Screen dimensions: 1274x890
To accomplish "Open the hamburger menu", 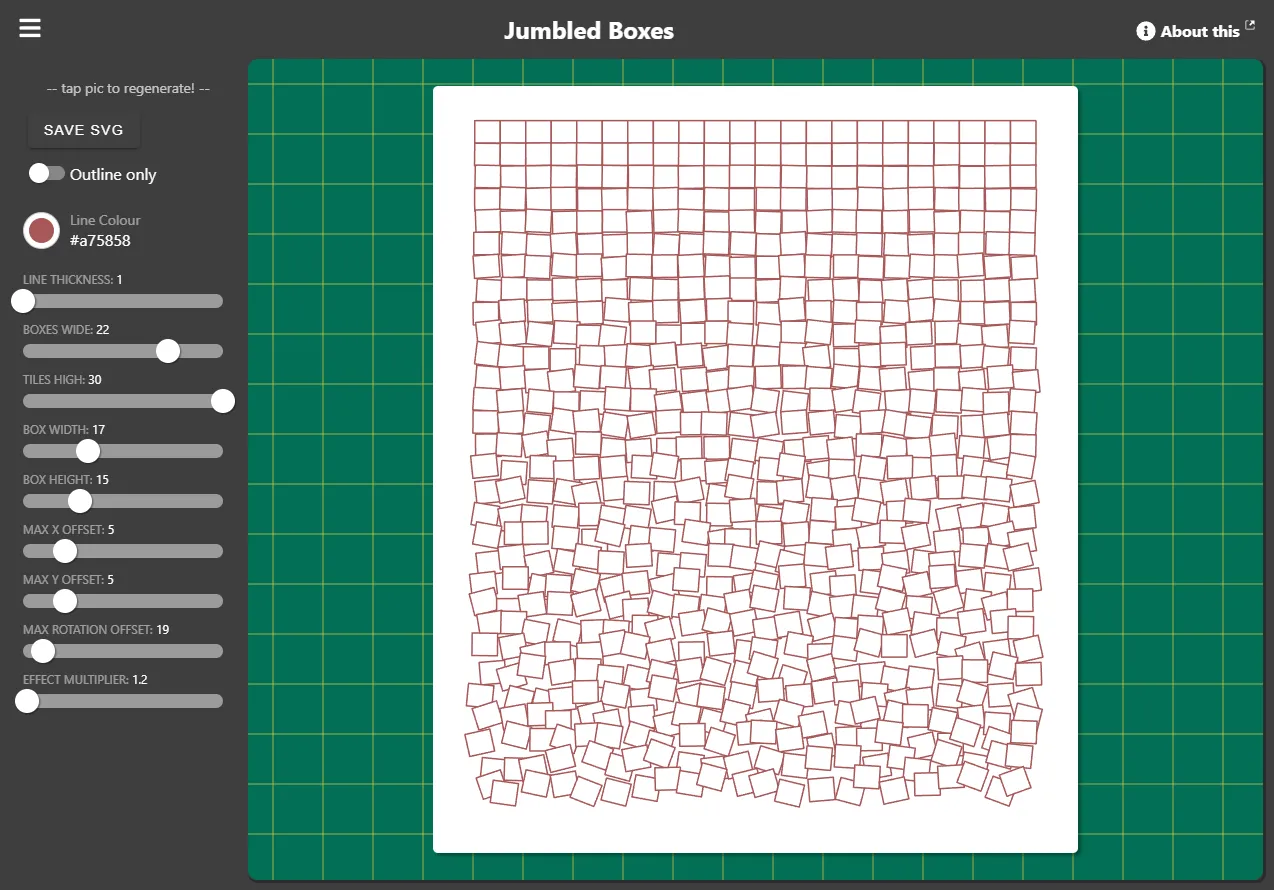I will coord(30,28).
